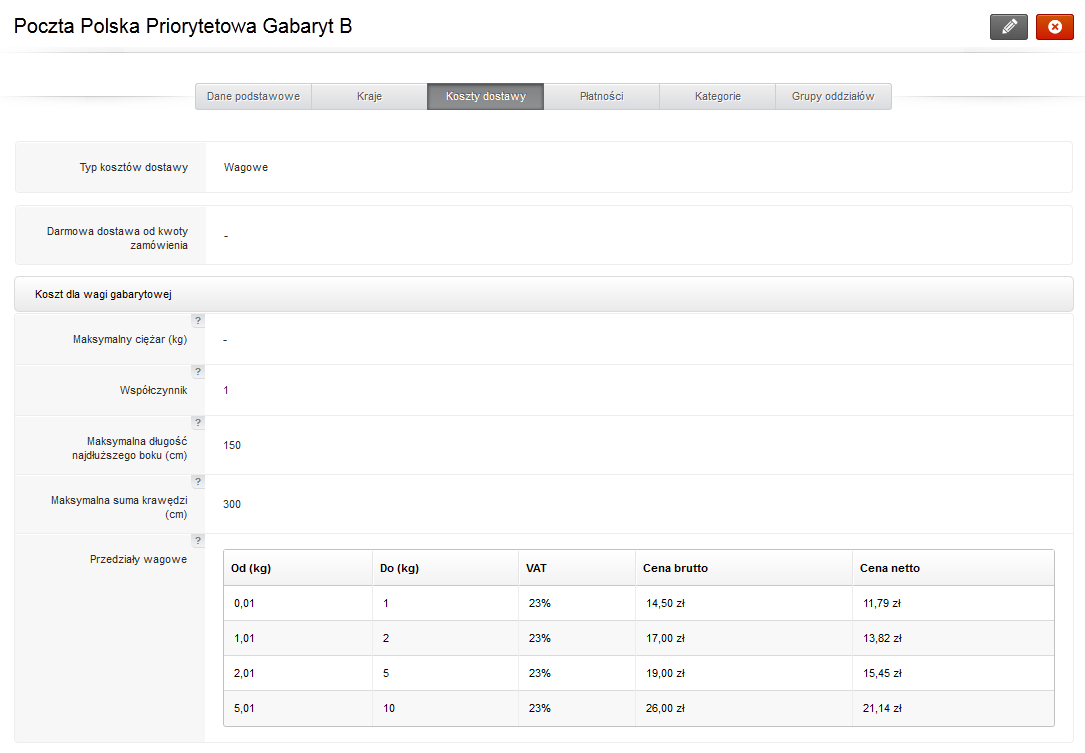This screenshot has width=1085, height=753.
Task: Click the 21,14 zł net price
Action: (x=882, y=709)
